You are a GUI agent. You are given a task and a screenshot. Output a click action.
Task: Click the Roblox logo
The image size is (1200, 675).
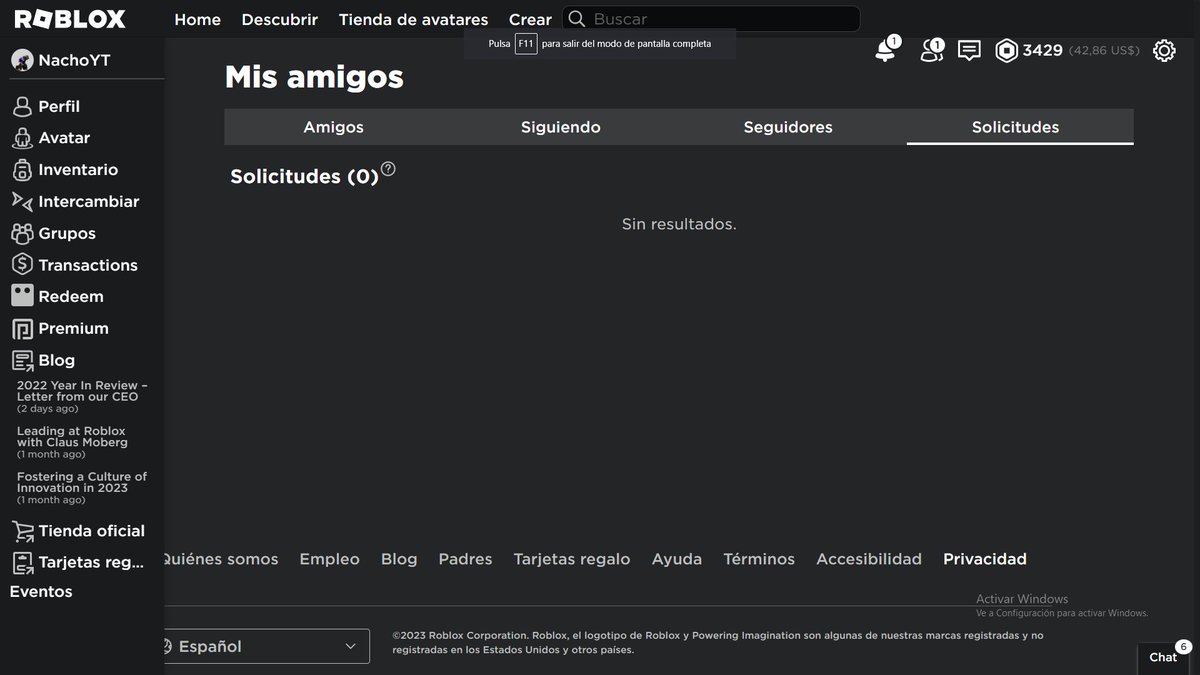[x=70, y=19]
